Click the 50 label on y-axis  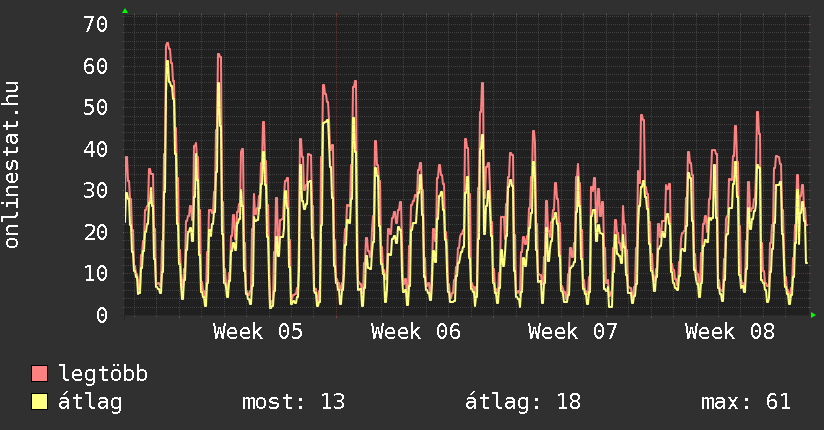[94, 107]
